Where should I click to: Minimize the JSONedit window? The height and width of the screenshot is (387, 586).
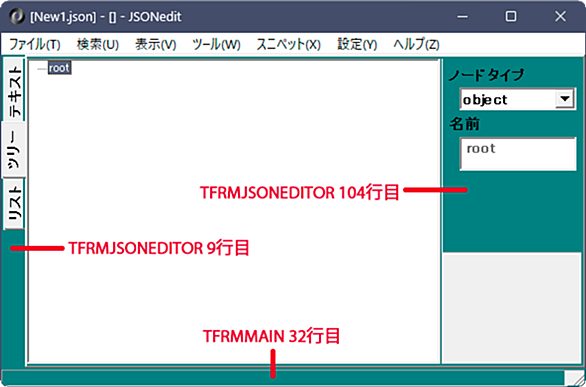coord(462,16)
